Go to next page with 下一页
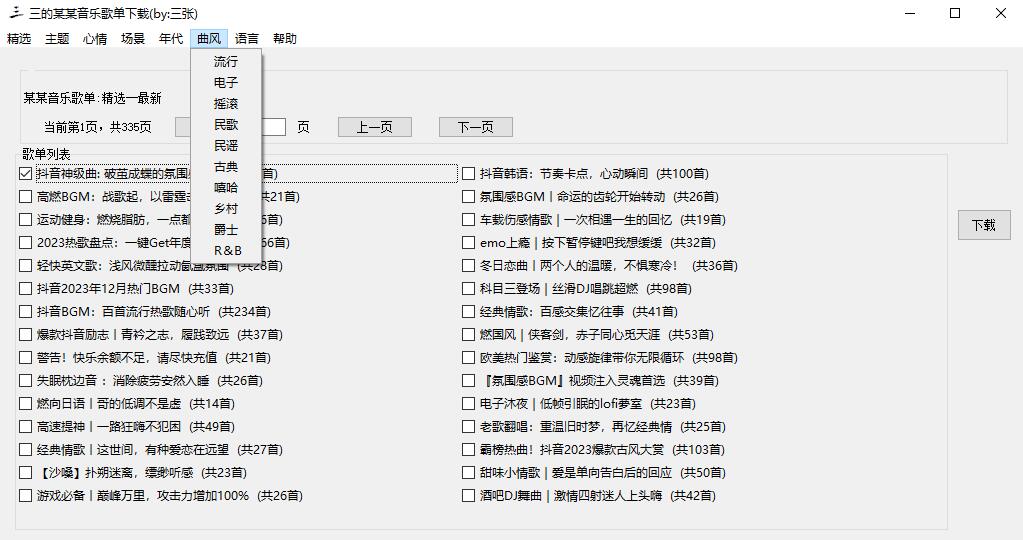Screen dimensions: 1023x540 tap(476, 127)
